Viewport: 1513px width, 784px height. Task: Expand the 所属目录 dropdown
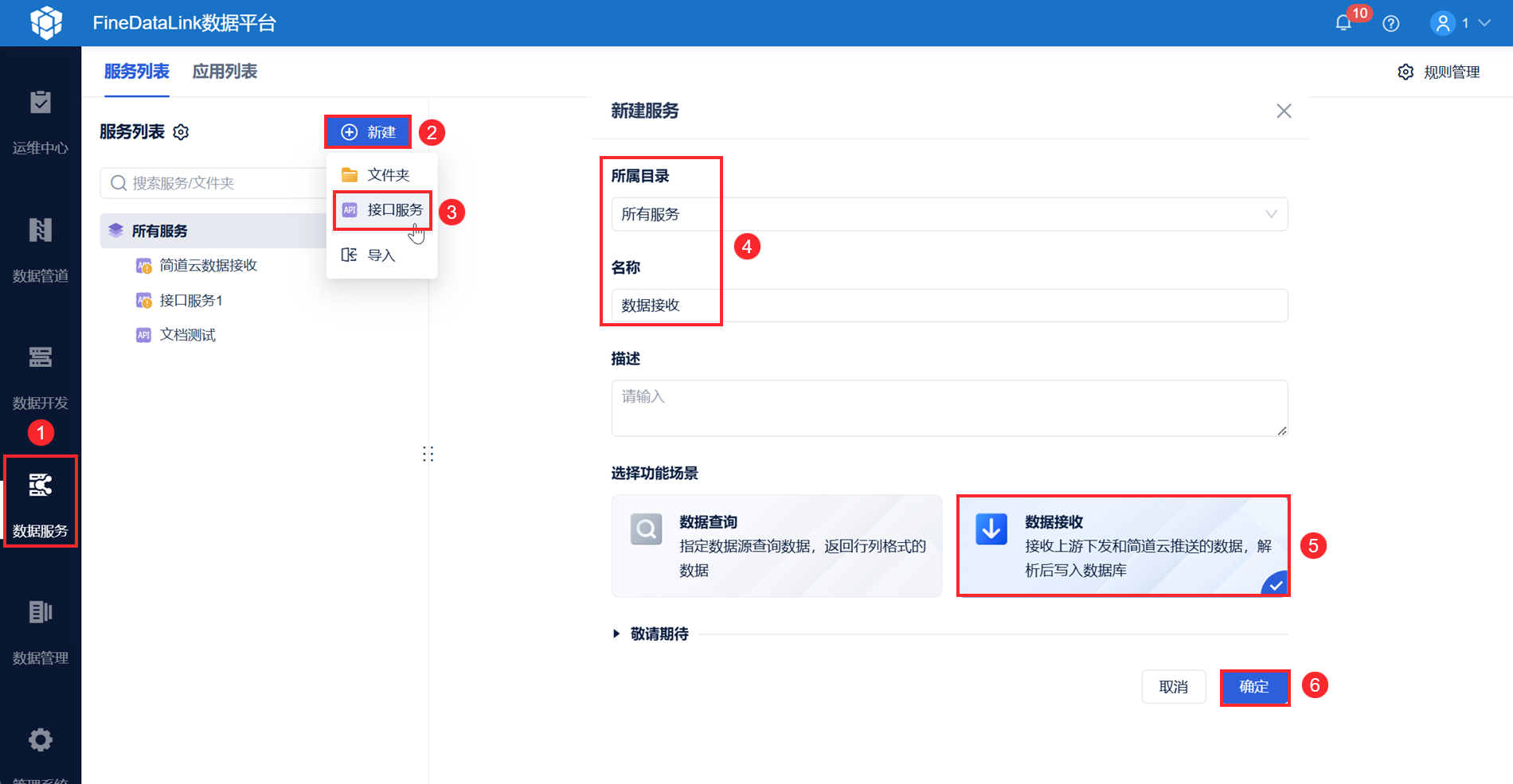949,214
